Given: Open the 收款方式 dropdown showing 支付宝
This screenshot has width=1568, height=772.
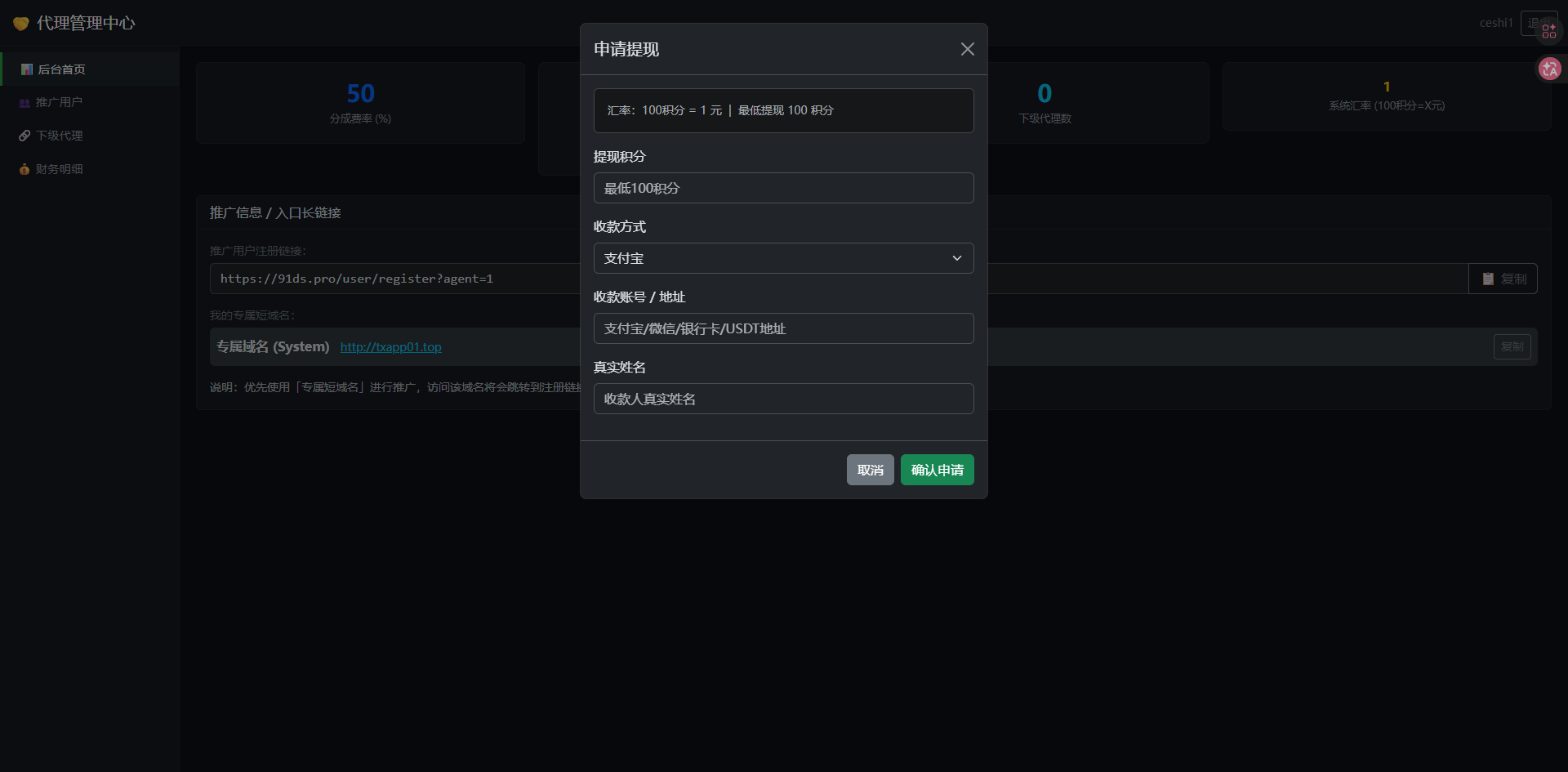Looking at the screenshot, I should (x=782, y=258).
